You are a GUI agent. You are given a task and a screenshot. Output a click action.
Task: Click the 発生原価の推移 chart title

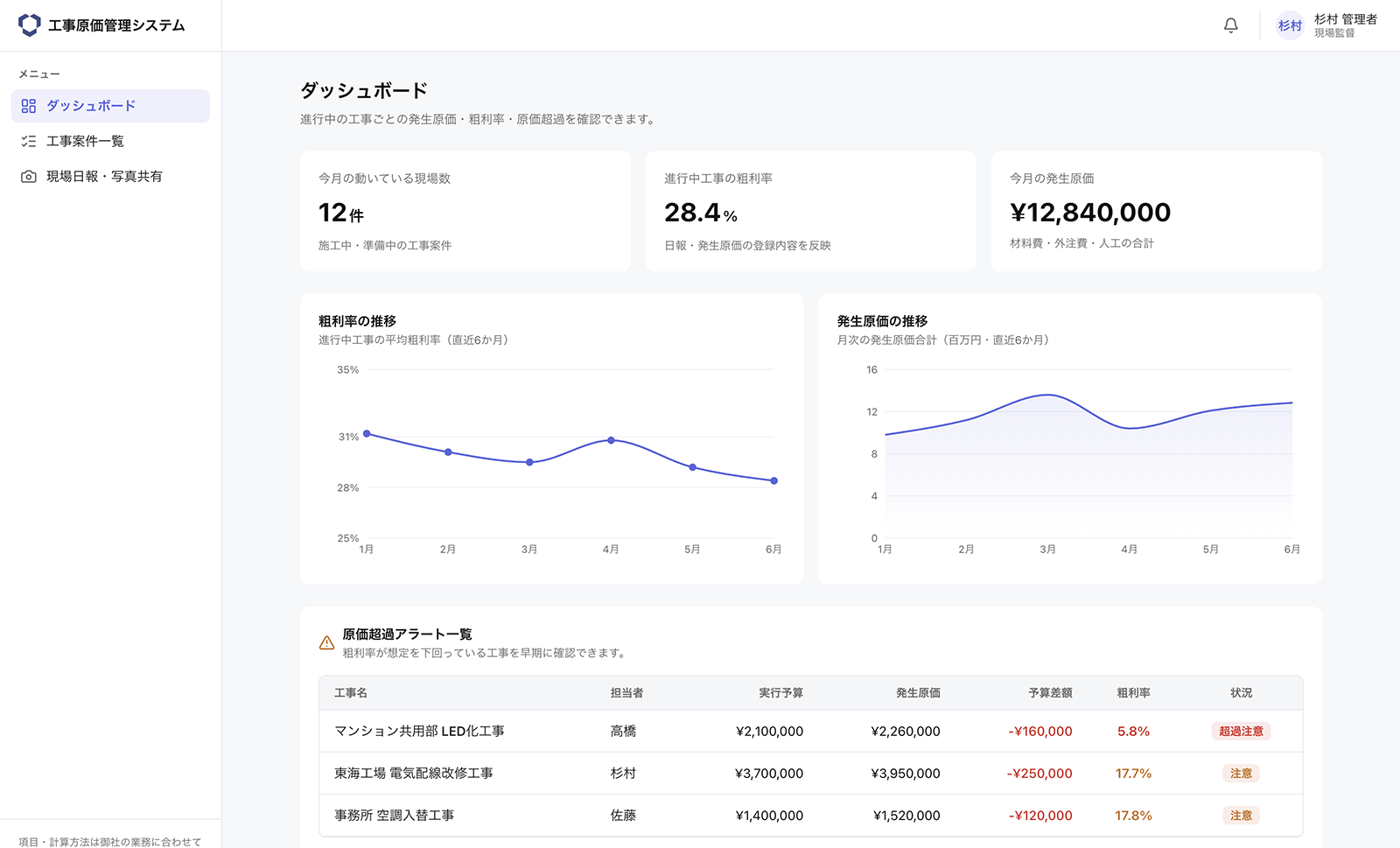coord(882,321)
